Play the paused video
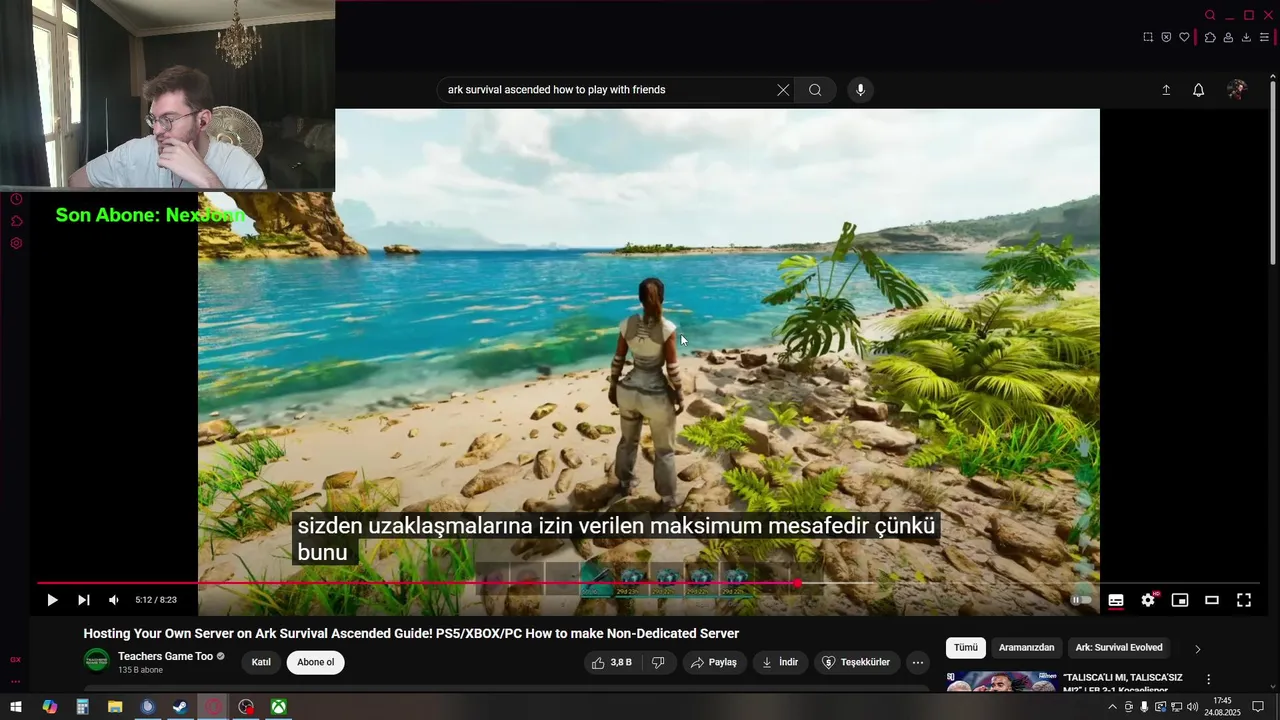 [52, 600]
